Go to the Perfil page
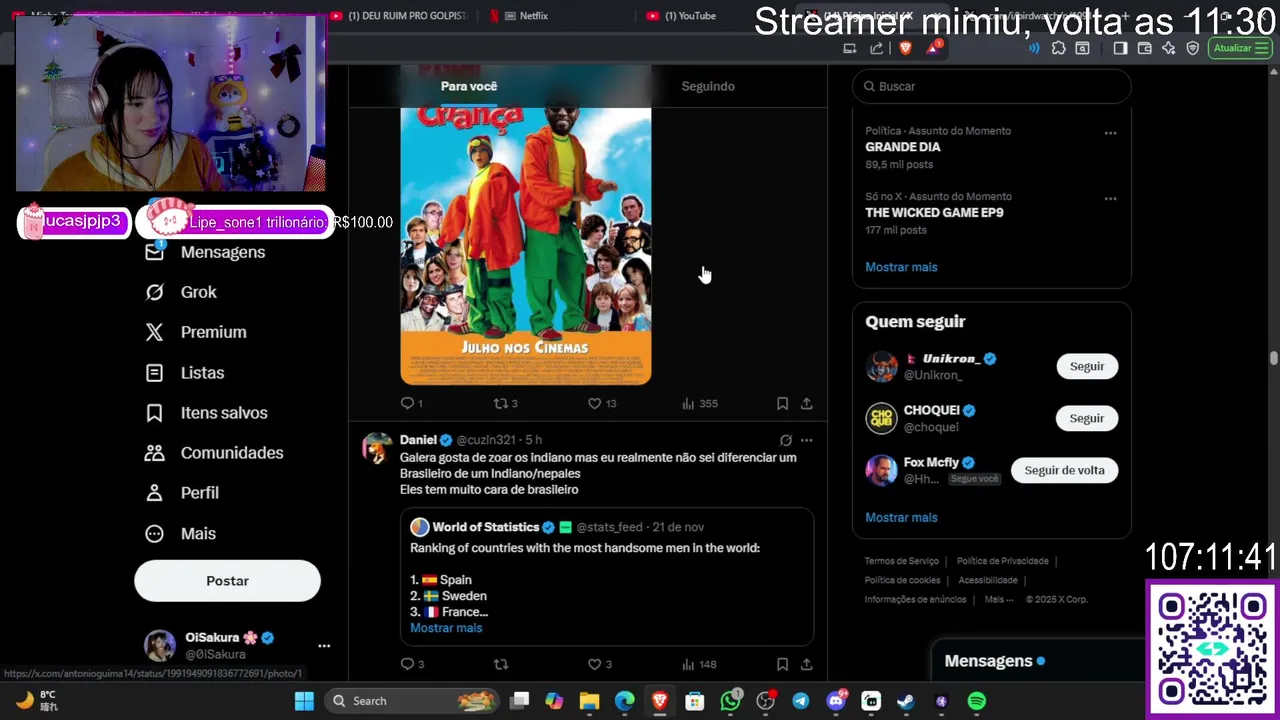1280x720 pixels. [182, 493]
